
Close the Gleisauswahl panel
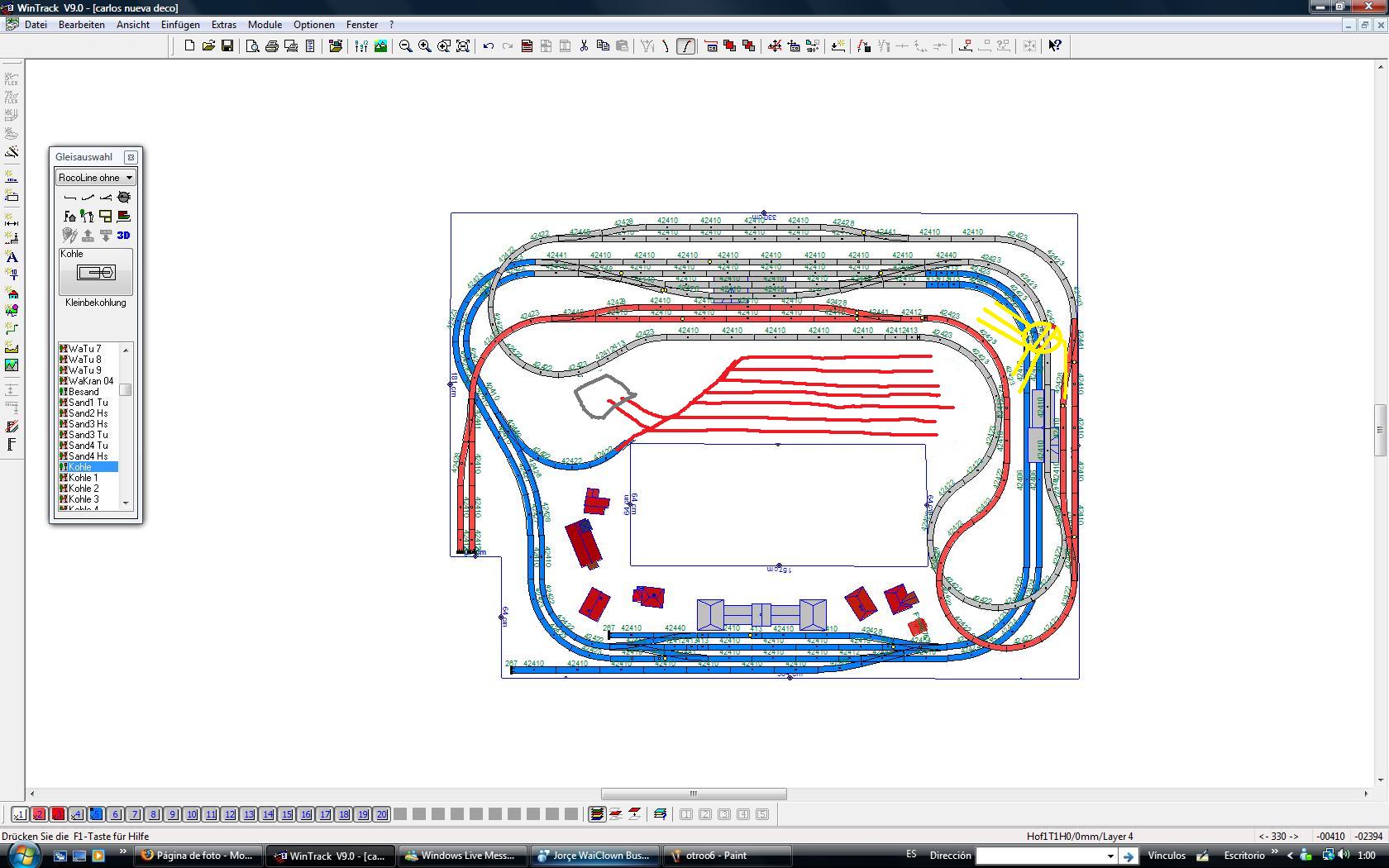pos(131,157)
